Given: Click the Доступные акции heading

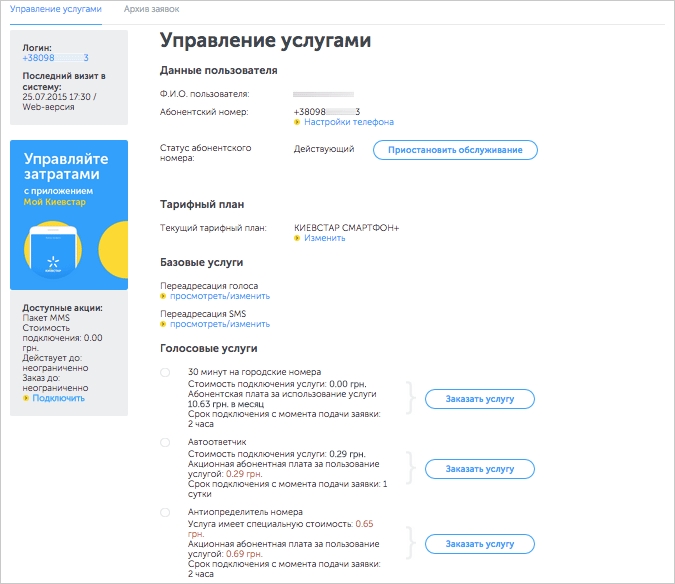Looking at the screenshot, I should coord(62,308).
